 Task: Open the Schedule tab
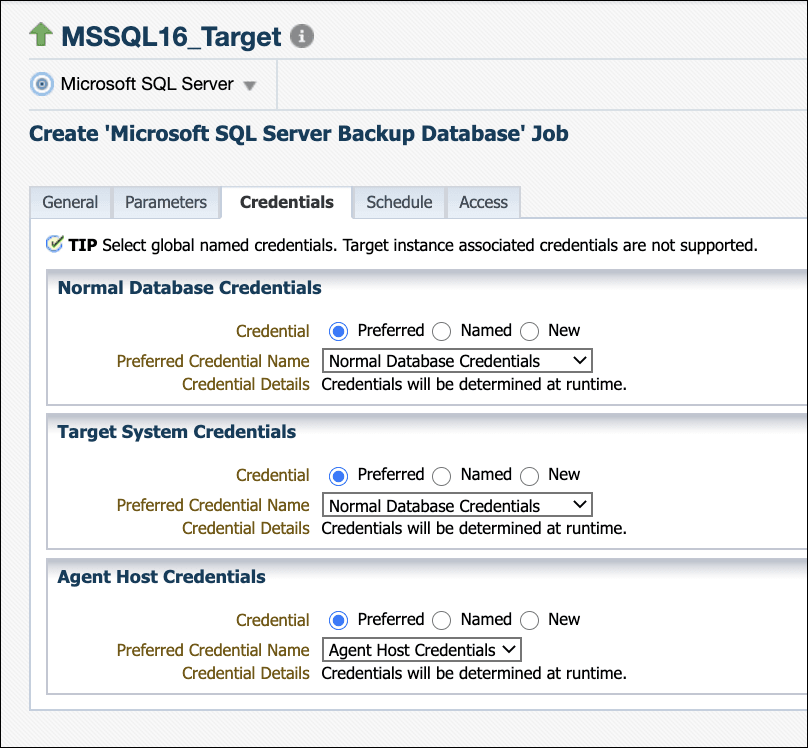(x=399, y=202)
